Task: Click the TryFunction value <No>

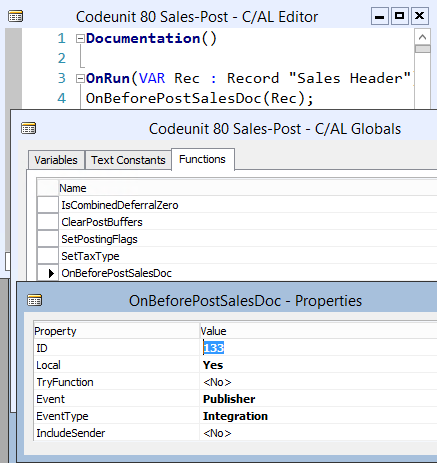Action: coord(318,382)
